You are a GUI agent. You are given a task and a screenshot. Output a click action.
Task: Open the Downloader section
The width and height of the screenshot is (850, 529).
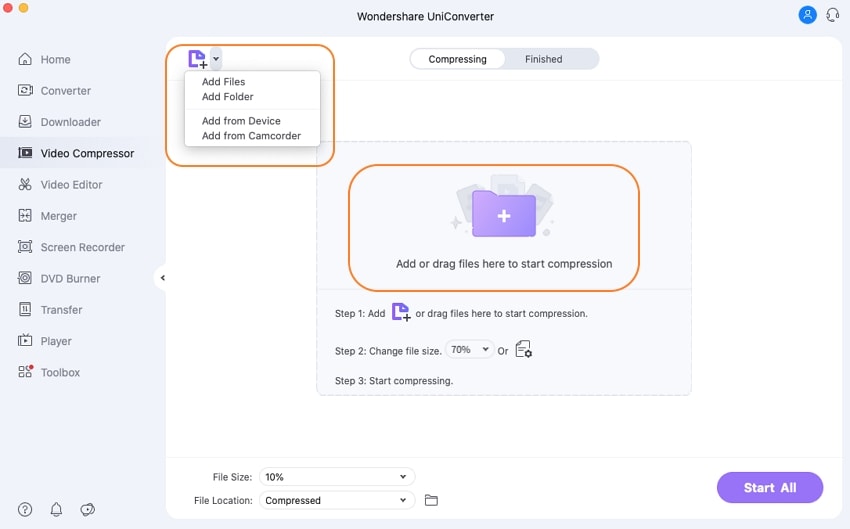tap(59, 122)
